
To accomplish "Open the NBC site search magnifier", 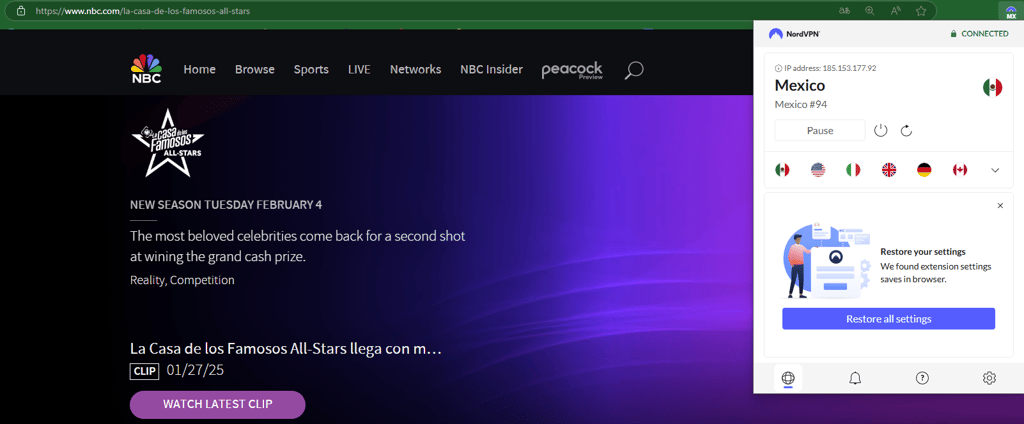I will (633, 70).
